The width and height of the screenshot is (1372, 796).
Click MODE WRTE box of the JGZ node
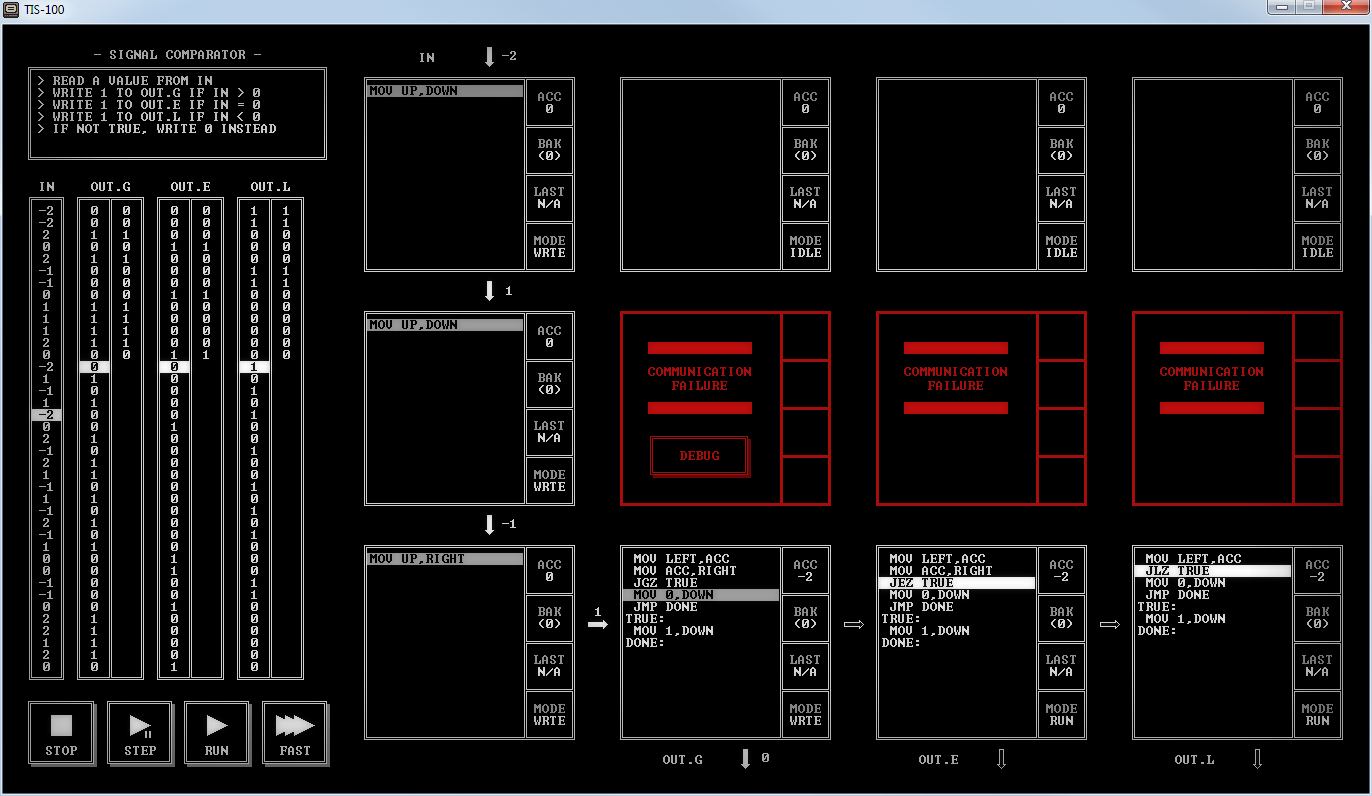[x=805, y=714]
